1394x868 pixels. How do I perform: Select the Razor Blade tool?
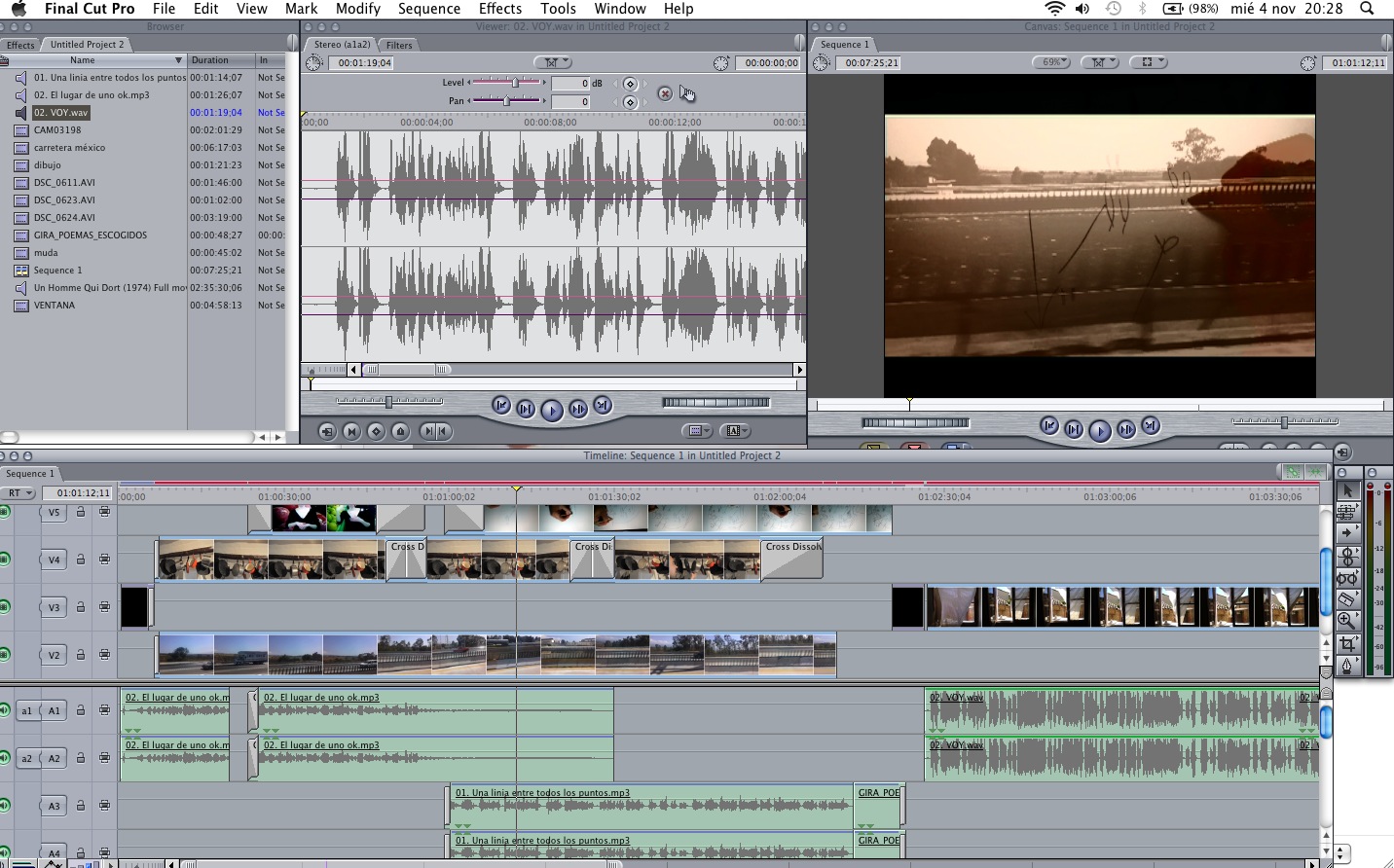tap(1347, 599)
